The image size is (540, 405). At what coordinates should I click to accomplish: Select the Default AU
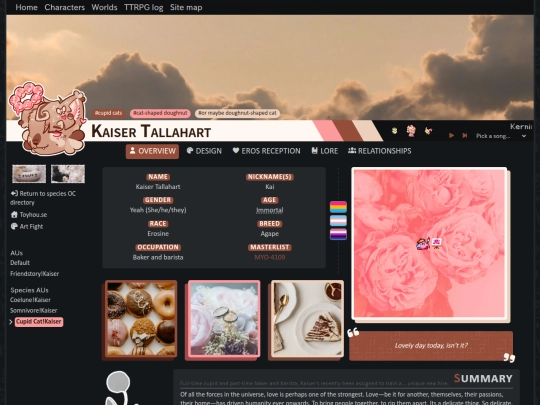point(20,263)
